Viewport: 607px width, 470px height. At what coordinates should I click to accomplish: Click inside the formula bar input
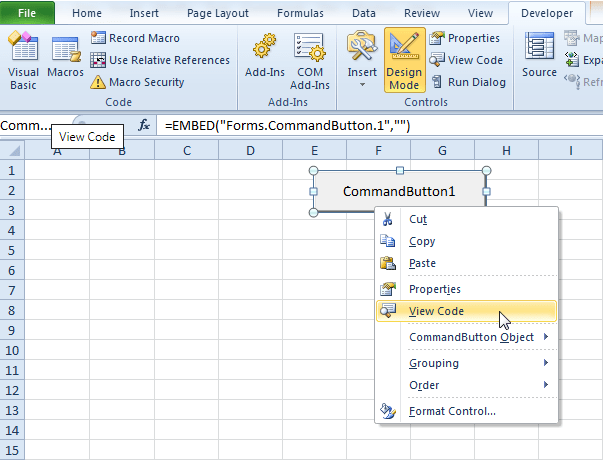[380, 125]
